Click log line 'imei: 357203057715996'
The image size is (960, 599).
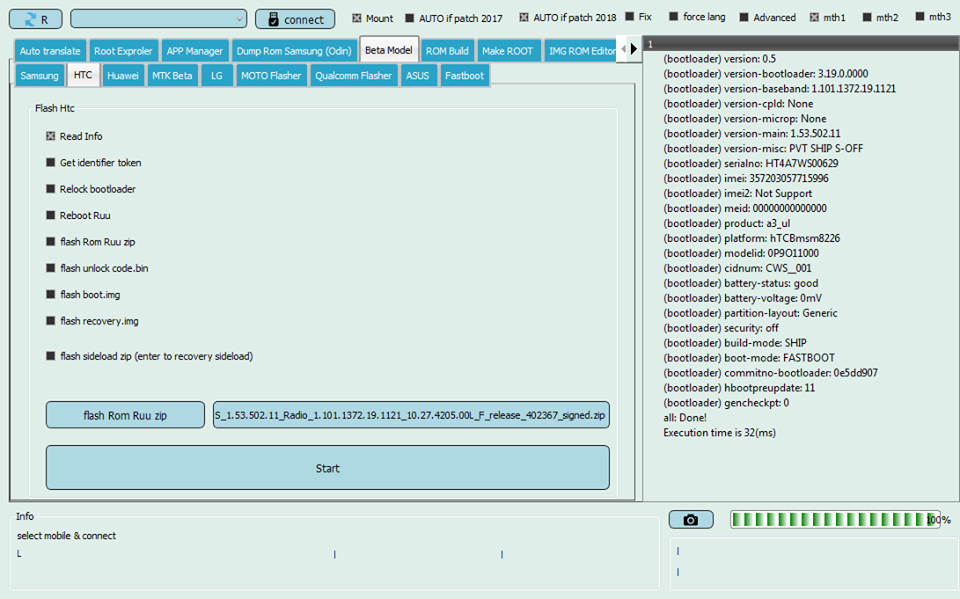746,178
